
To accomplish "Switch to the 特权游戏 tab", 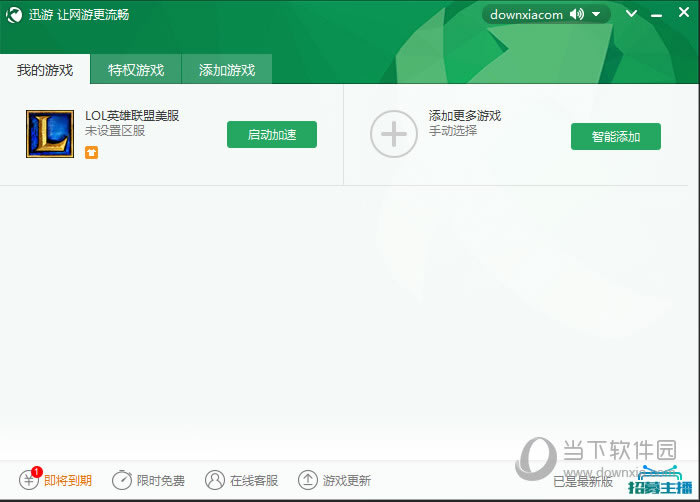I will point(136,70).
